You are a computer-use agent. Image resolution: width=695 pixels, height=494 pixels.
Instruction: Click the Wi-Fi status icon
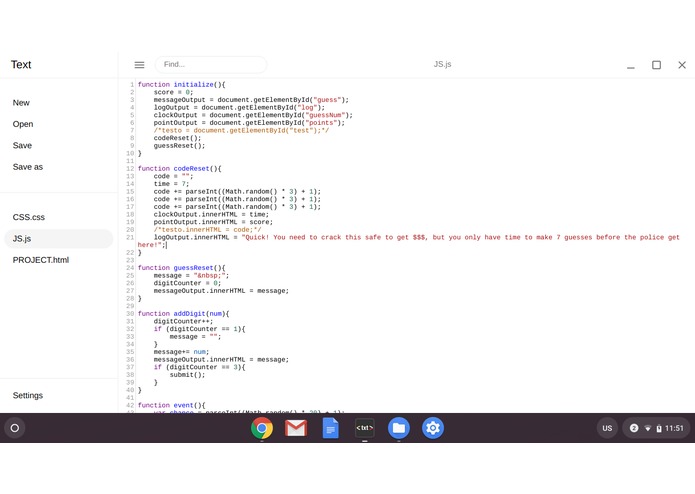pyautogui.click(x=648, y=428)
